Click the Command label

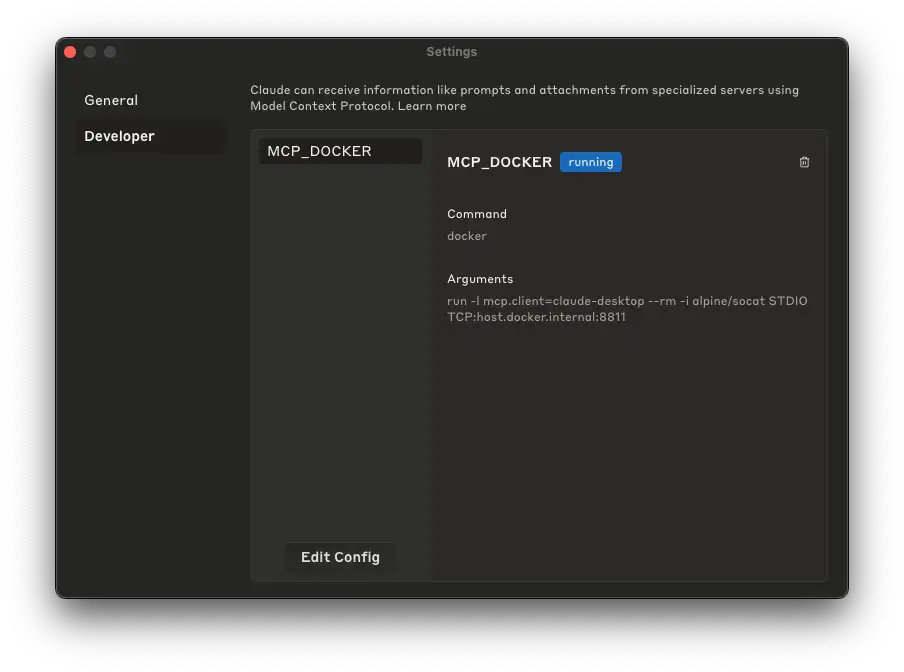[x=477, y=213]
